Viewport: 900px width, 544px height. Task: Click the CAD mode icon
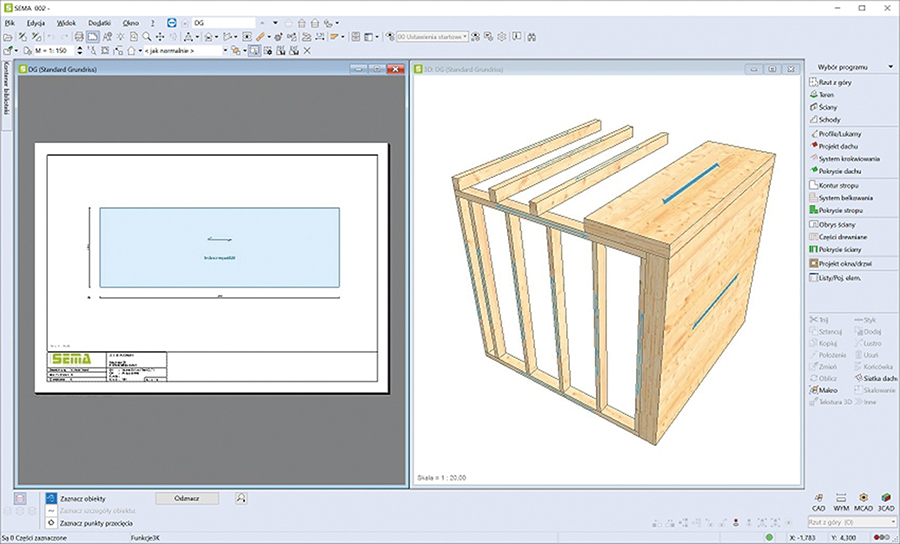(818, 499)
